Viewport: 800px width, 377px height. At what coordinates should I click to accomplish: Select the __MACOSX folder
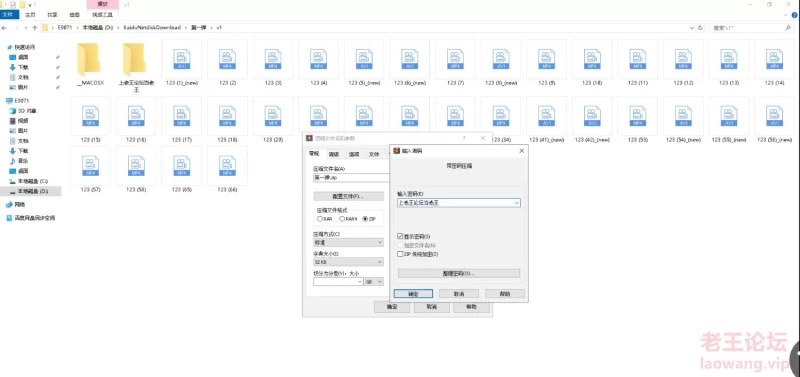click(x=90, y=64)
